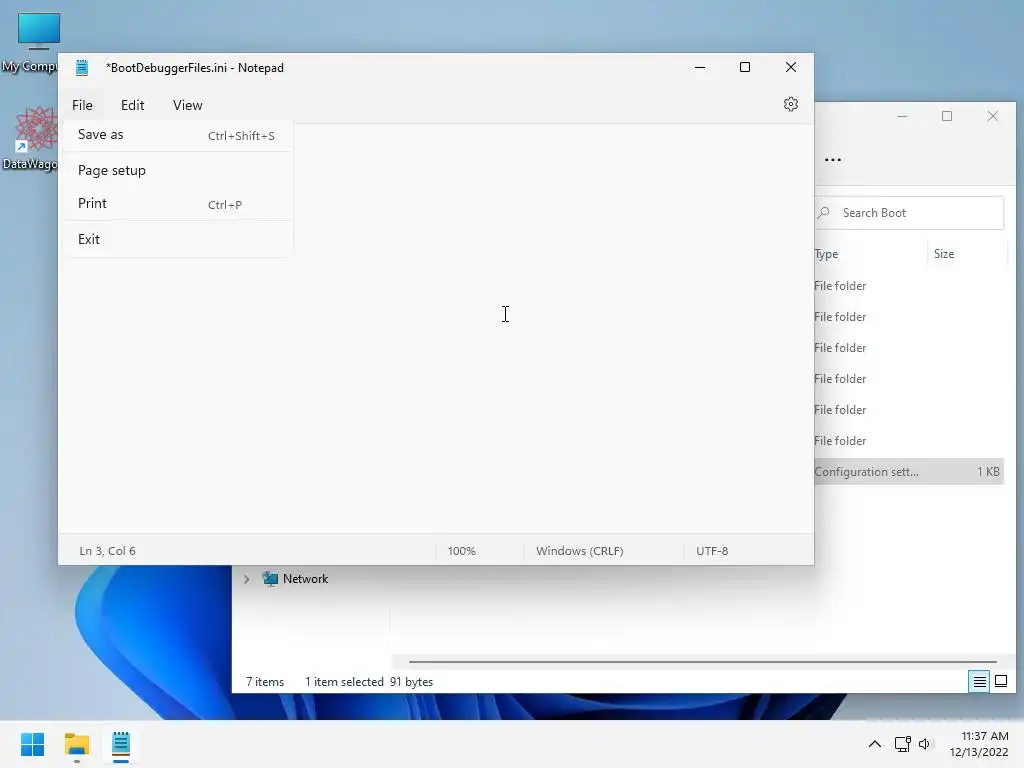Open the Explorer See more ellipsis menu
Screen dimensions: 1024x768
click(x=833, y=159)
